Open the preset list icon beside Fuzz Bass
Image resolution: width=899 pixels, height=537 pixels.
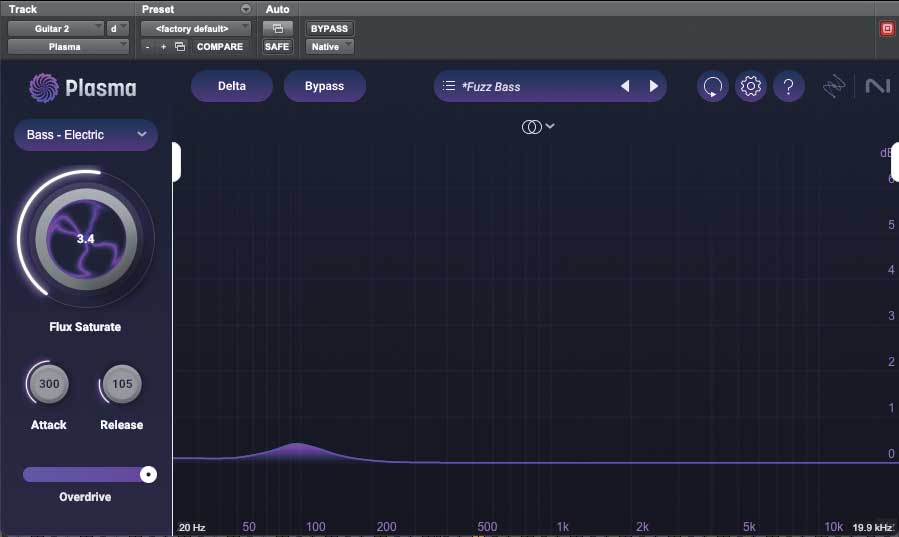click(449, 86)
